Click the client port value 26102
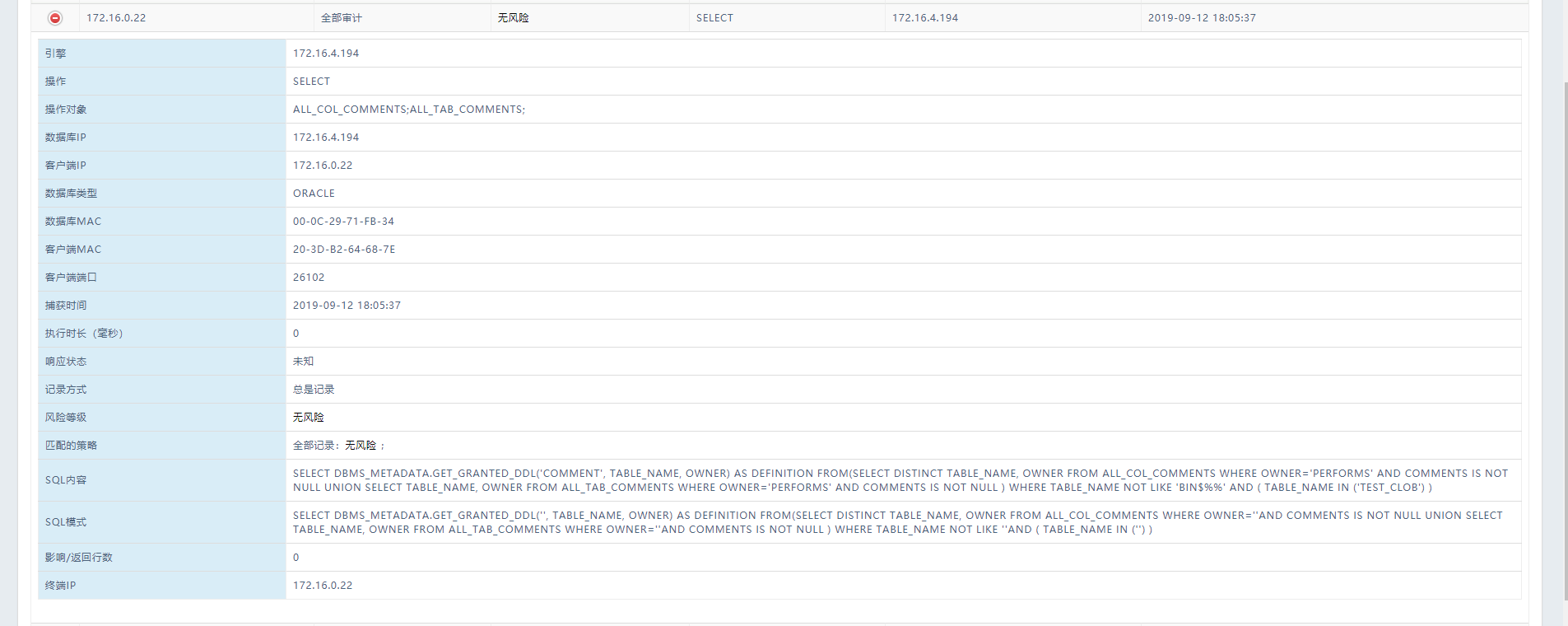 [309, 278]
